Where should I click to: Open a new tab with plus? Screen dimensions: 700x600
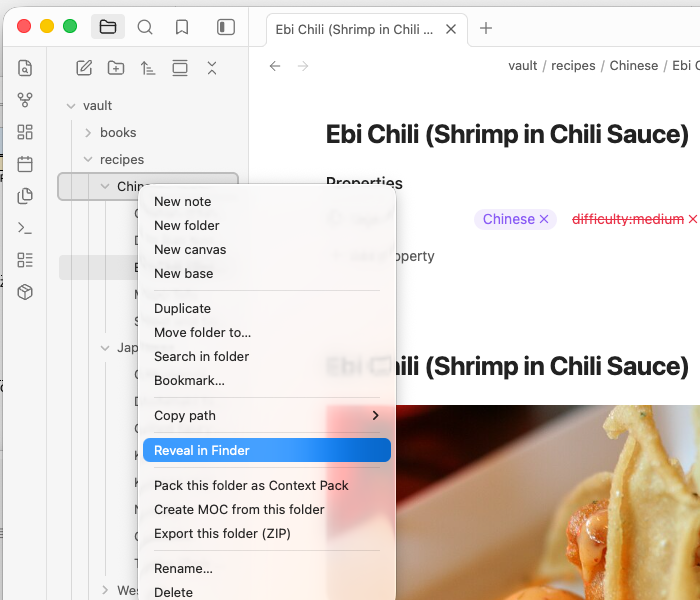click(x=486, y=28)
